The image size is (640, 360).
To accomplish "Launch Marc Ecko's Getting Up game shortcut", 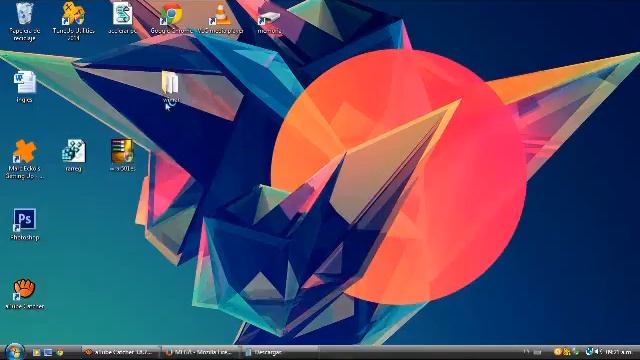I will (x=24, y=159).
